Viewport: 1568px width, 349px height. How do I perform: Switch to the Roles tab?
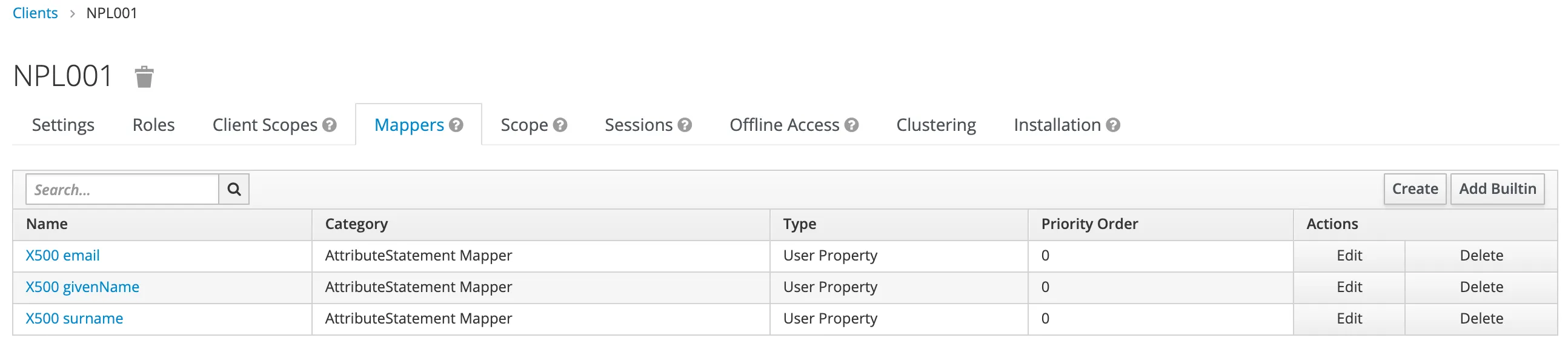153,125
